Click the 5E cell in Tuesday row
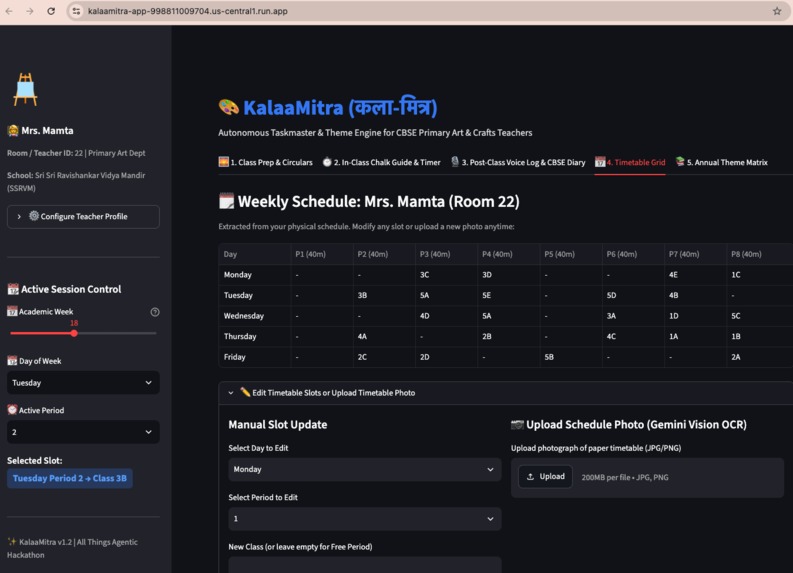The width and height of the screenshot is (793, 573). (508, 295)
